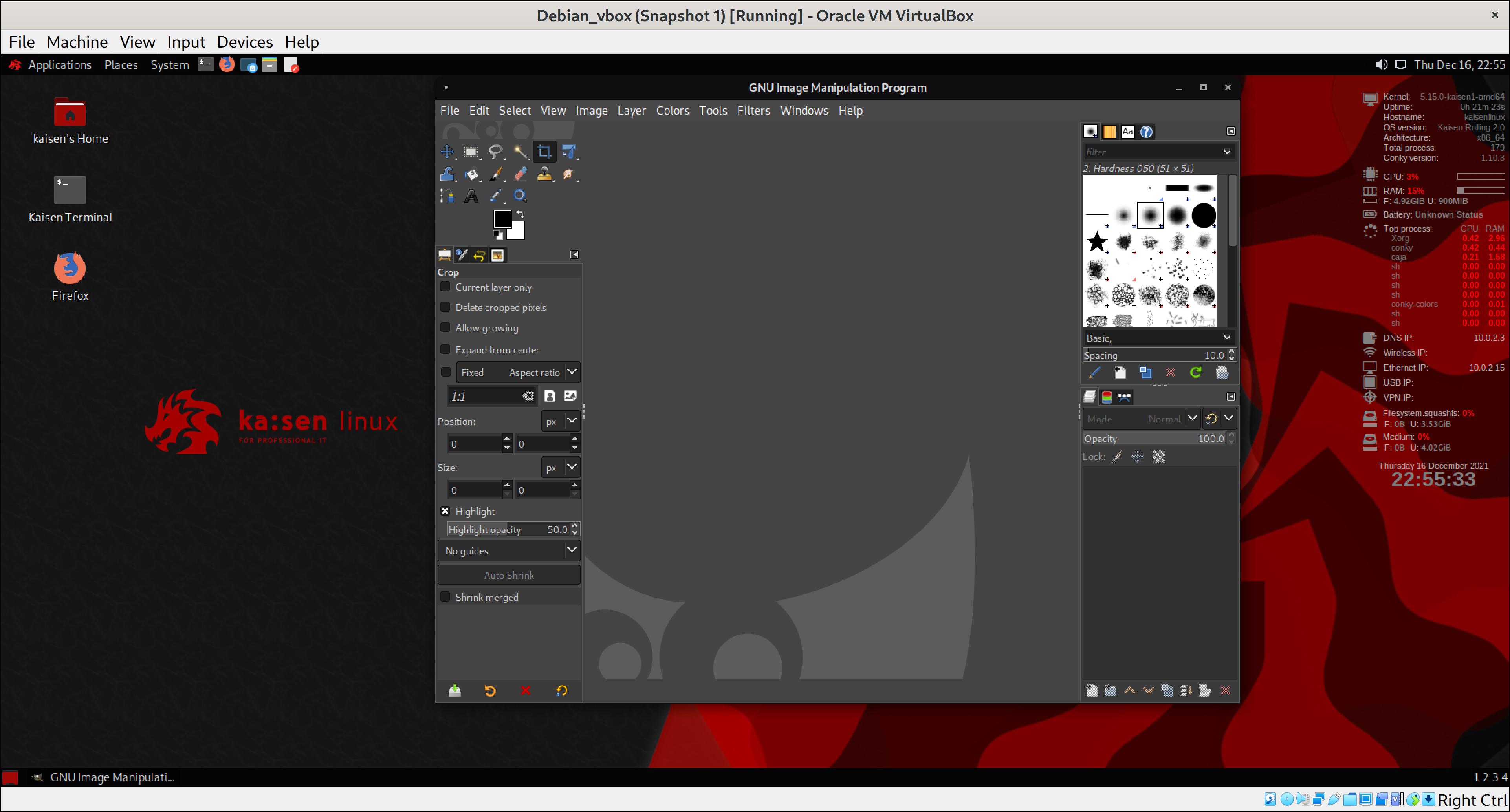Open the Filters menu

pyautogui.click(x=753, y=110)
